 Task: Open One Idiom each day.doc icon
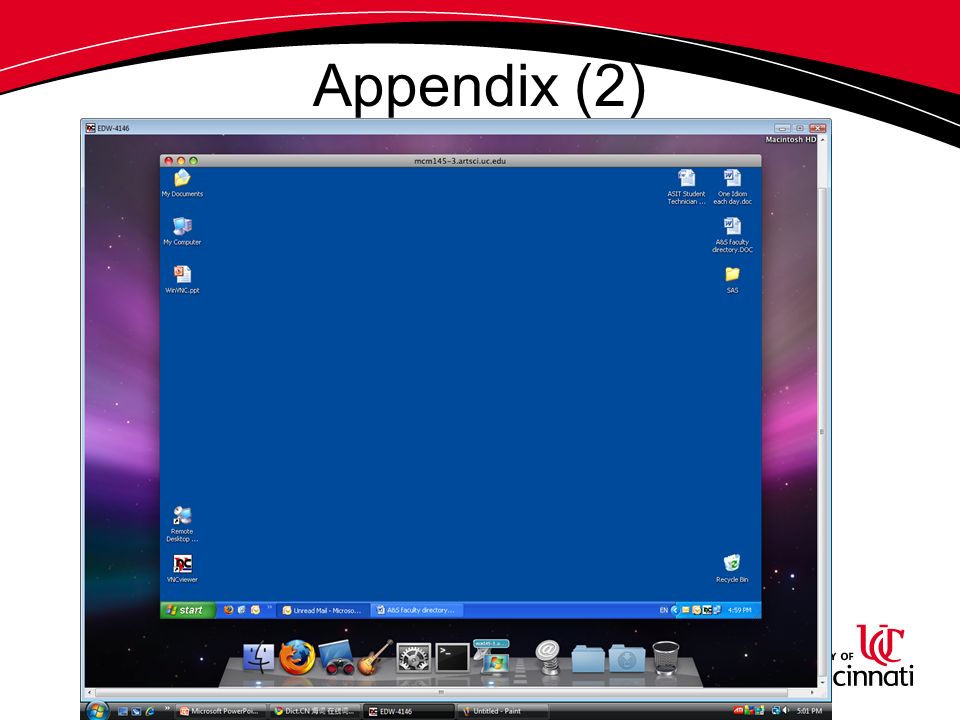coord(732,186)
